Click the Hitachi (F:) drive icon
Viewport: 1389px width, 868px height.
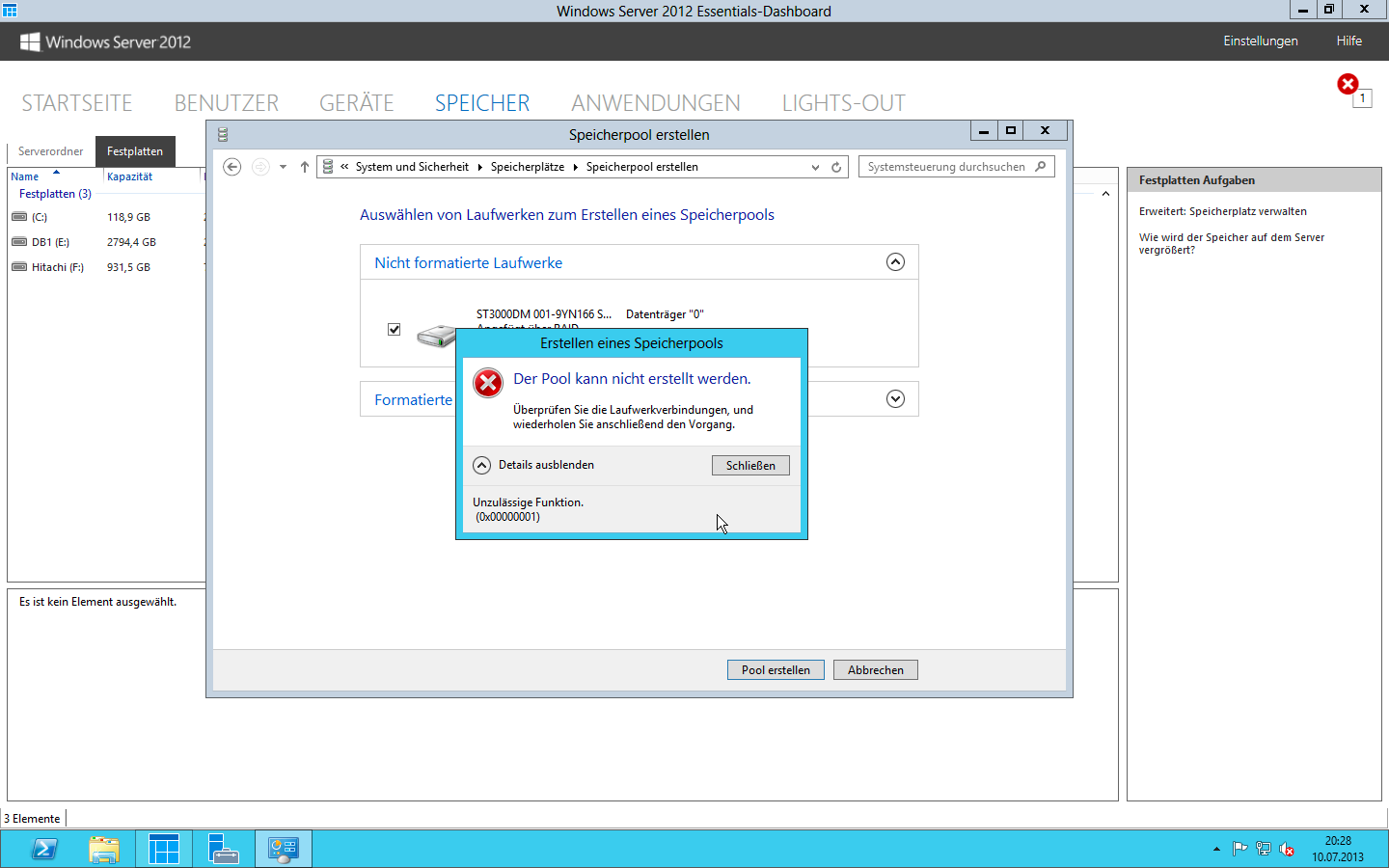(x=19, y=267)
